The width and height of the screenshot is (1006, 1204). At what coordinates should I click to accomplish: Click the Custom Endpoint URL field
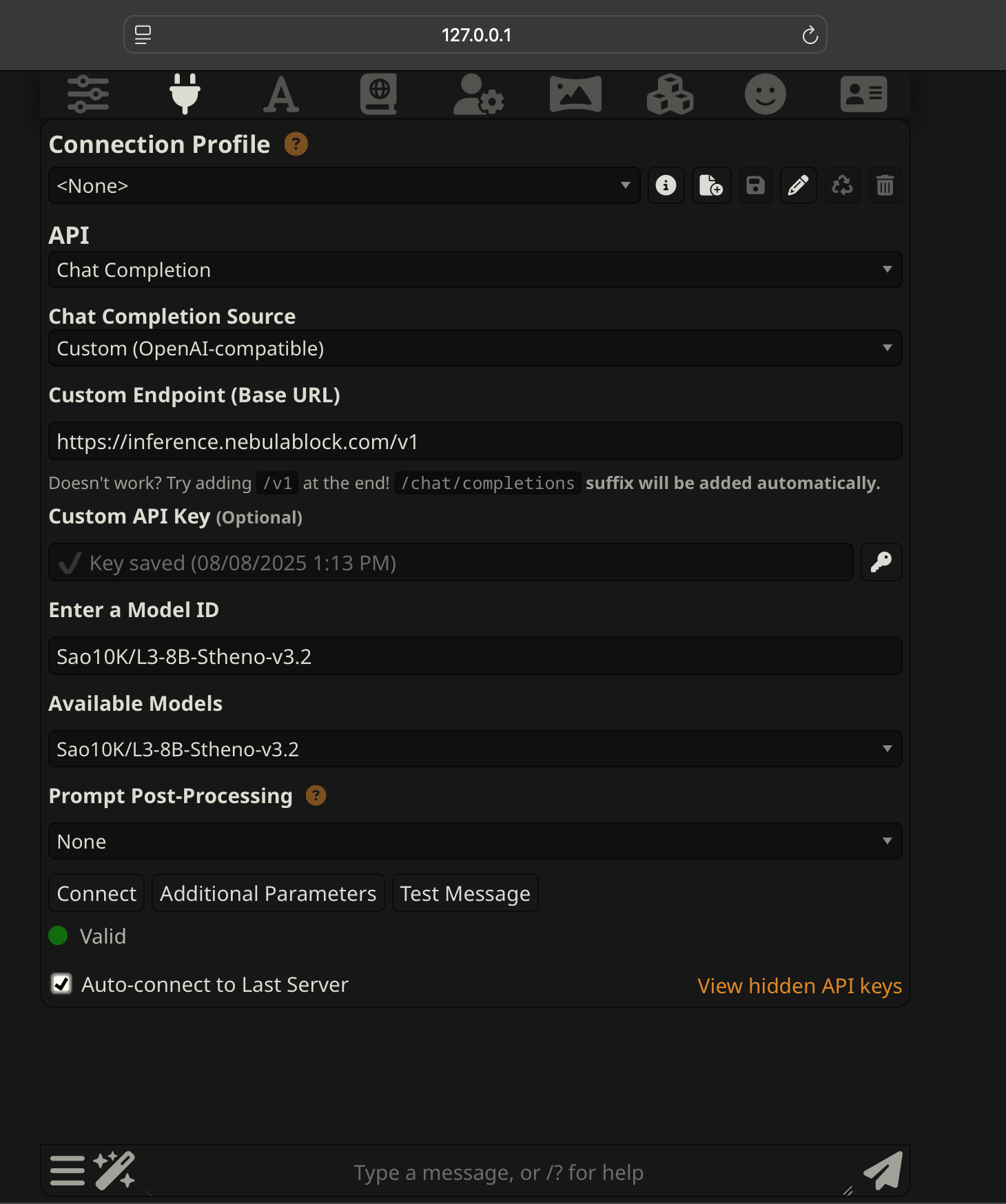(x=475, y=441)
